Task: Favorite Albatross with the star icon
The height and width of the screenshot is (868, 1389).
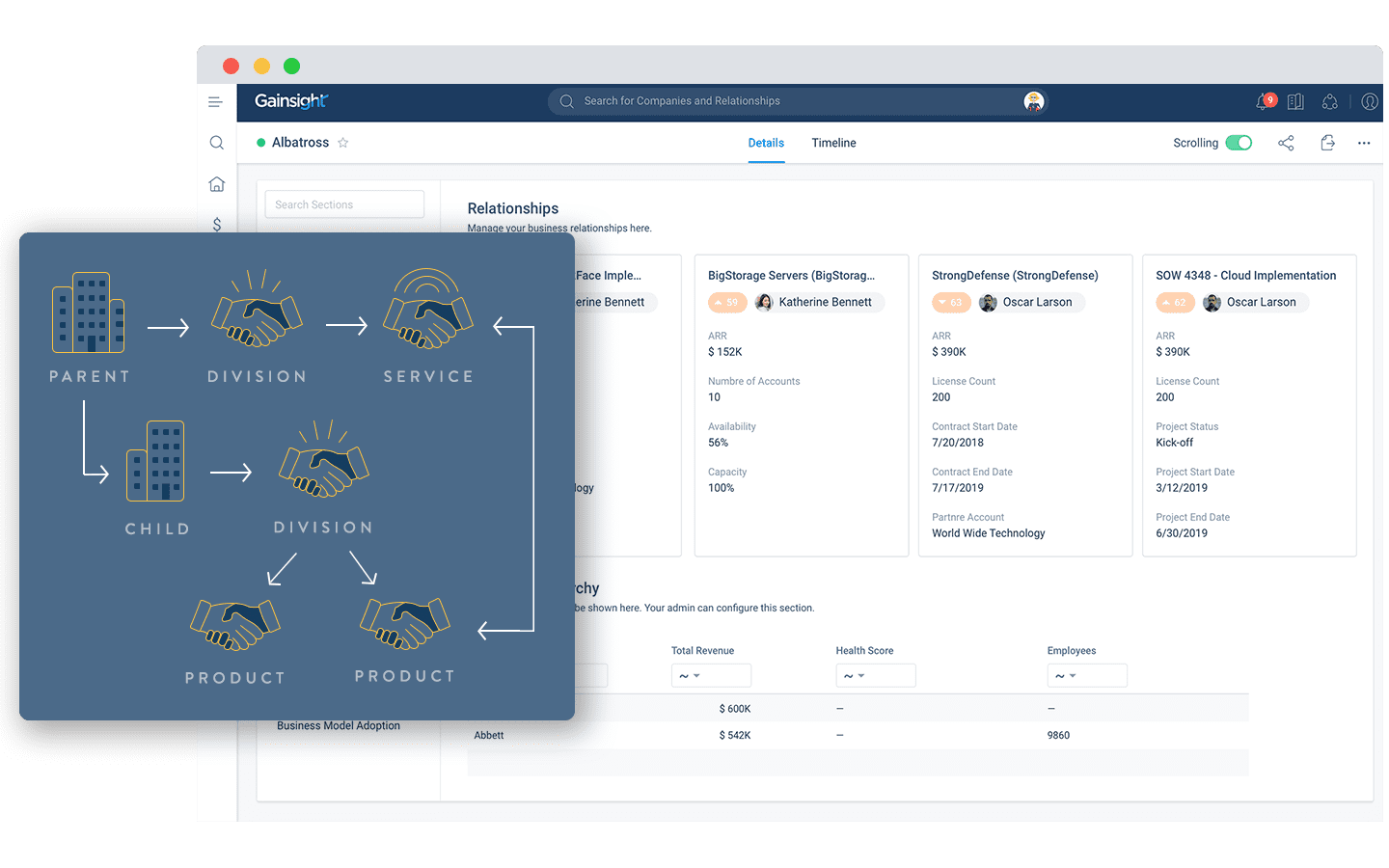Action: 342,143
